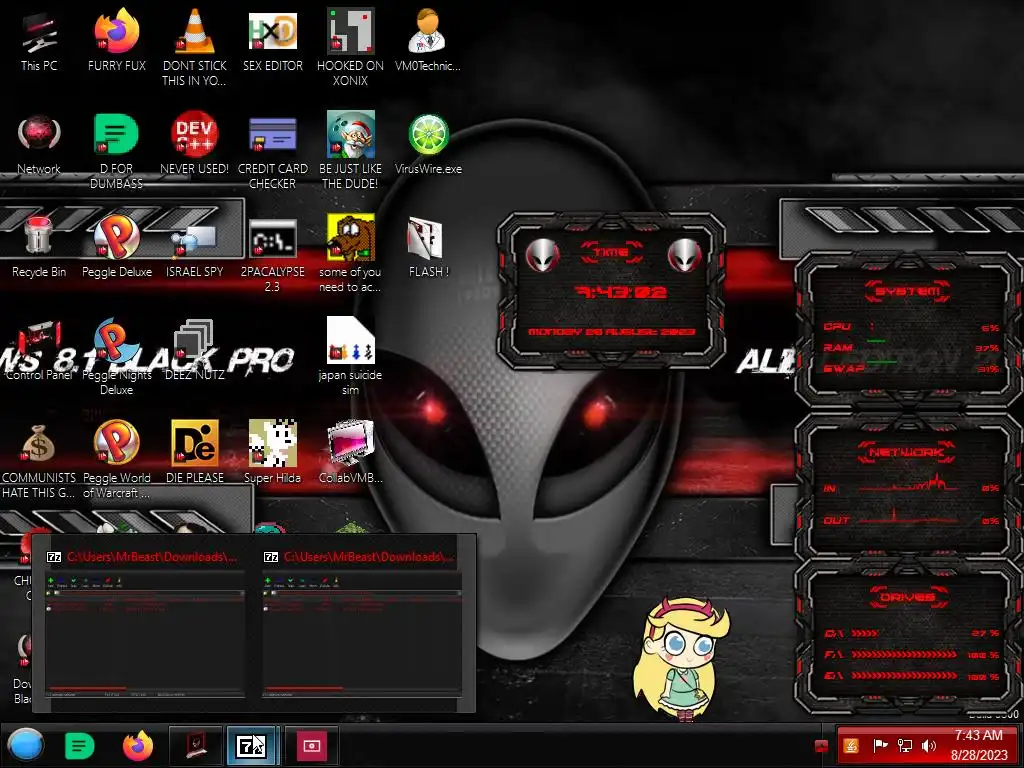Open the green notes app taskbar icon
The height and width of the screenshot is (768, 1024).
pyautogui.click(x=80, y=746)
